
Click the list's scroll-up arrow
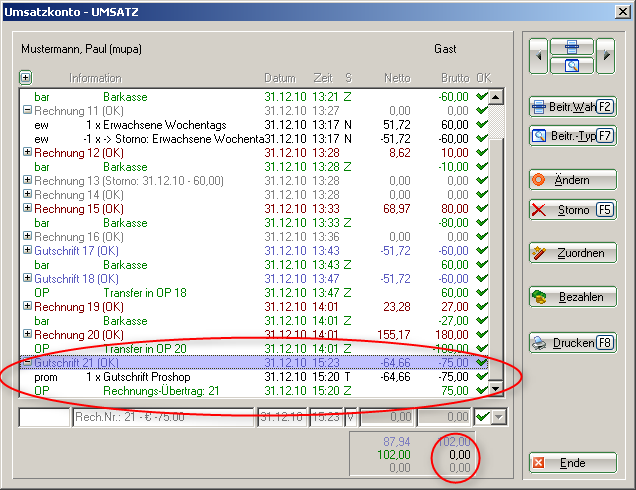pyautogui.click(x=497, y=96)
